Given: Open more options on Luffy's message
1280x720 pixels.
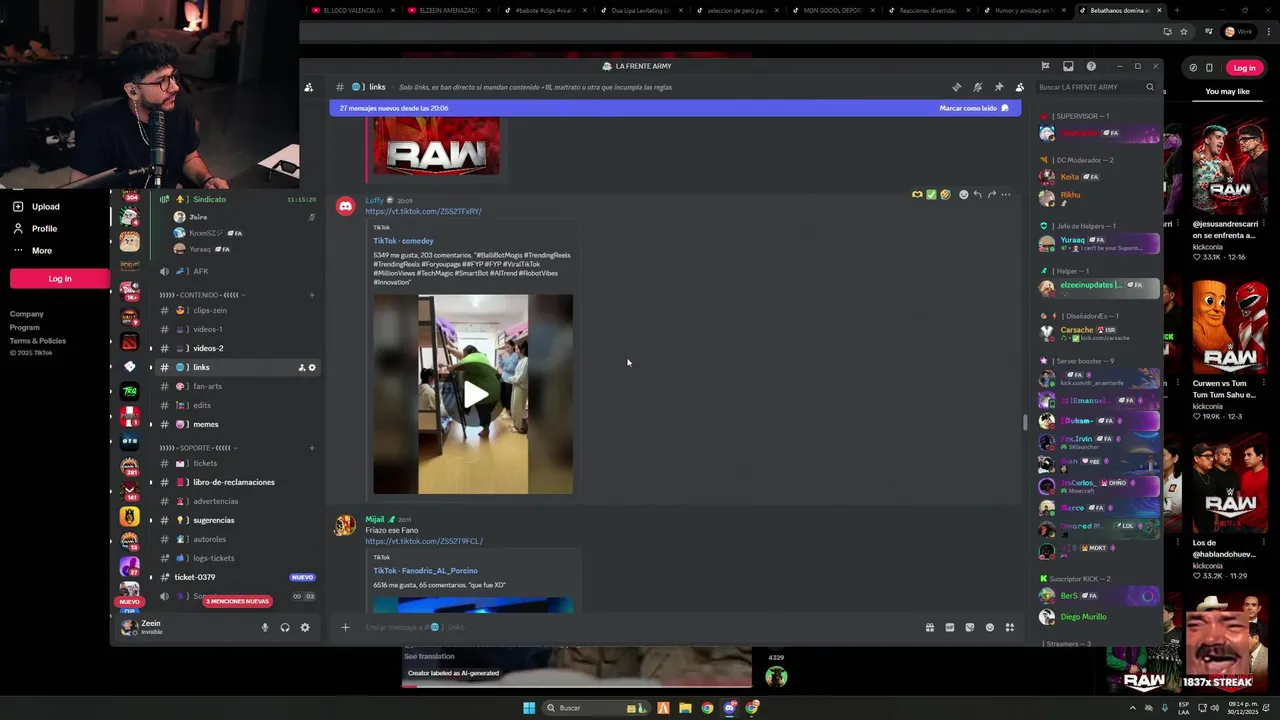Looking at the screenshot, I should point(1006,194).
